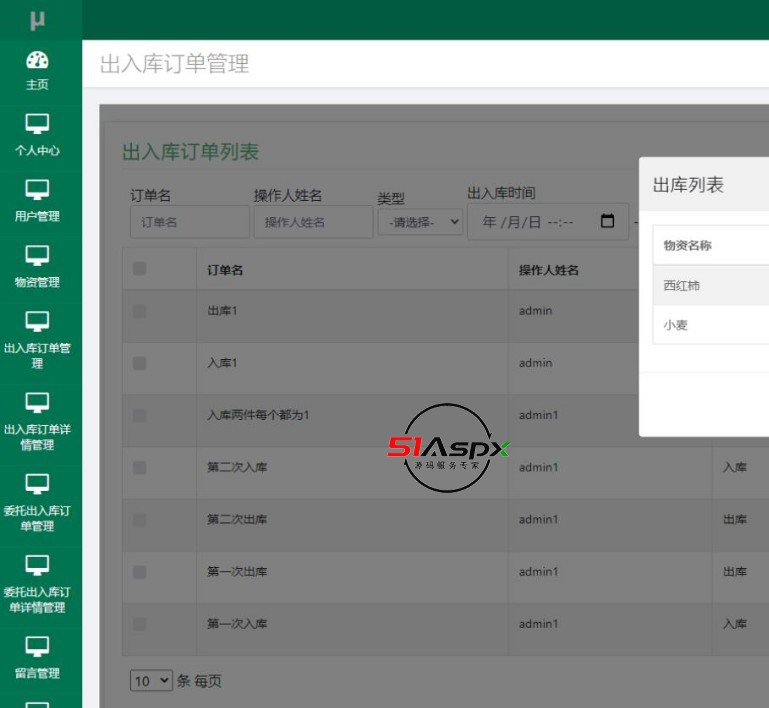
Task: Go to 主页 menu entry
Action: pyautogui.click(x=37, y=84)
